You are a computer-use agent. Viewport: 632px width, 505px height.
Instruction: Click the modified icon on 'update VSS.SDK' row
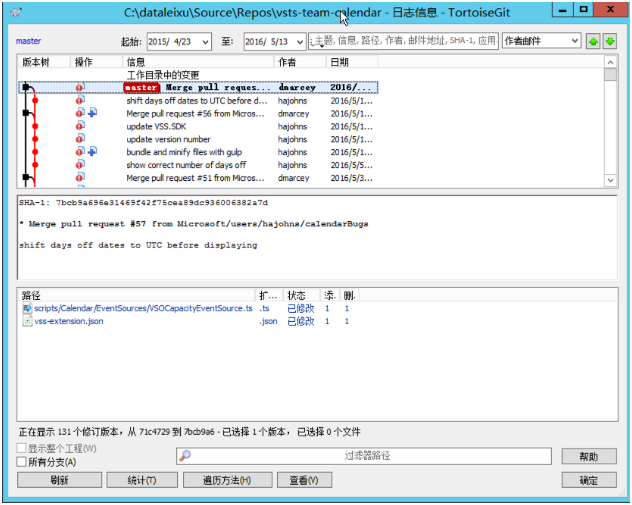coord(80,126)
